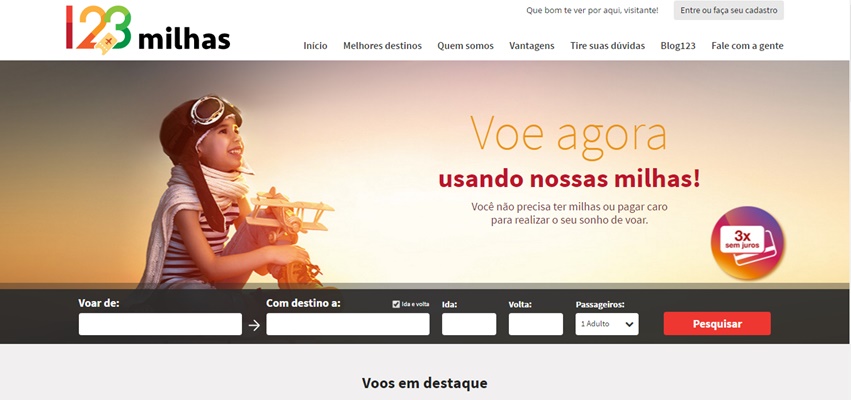Open the Início menu item

click(315, 46)
